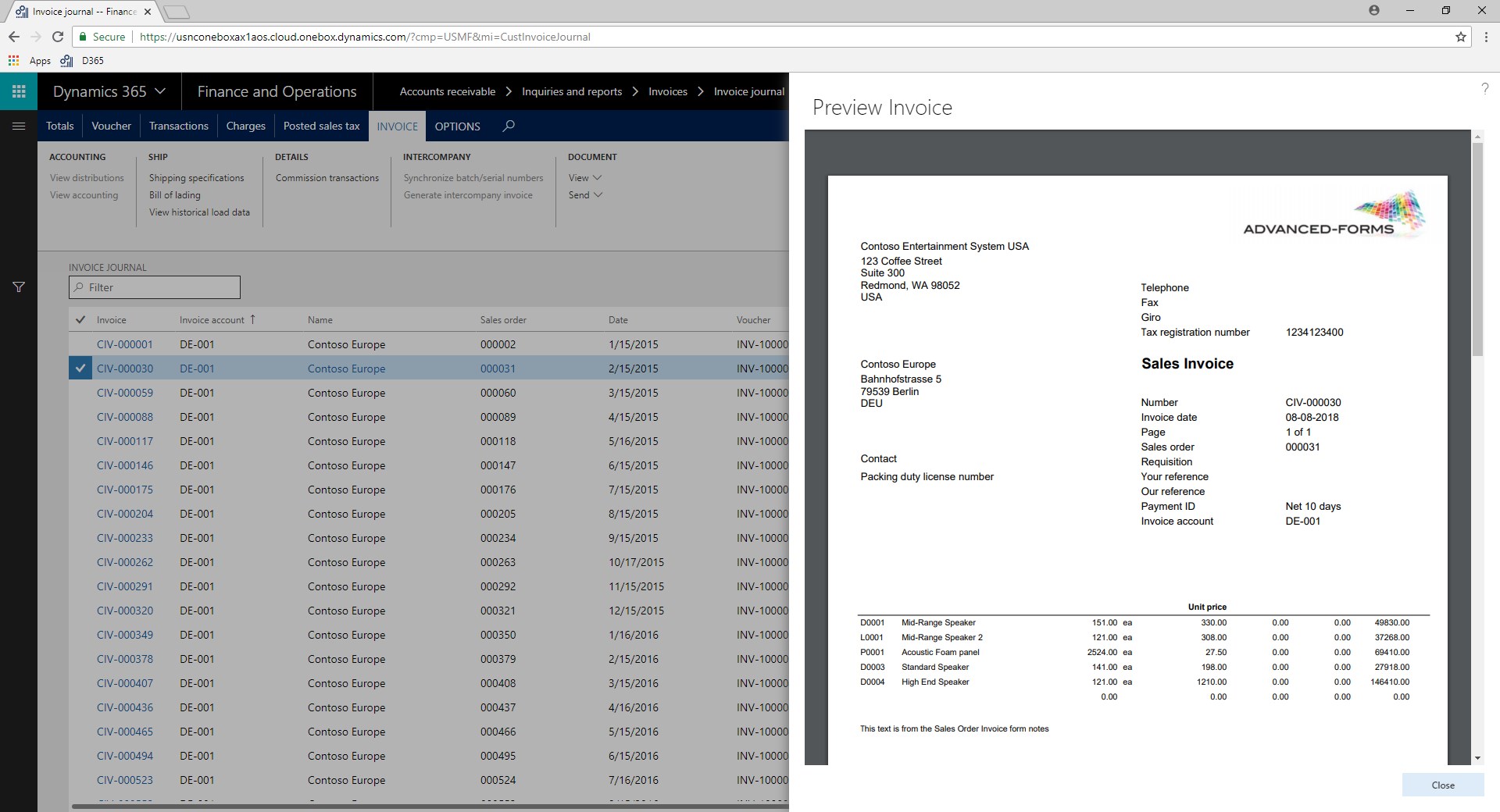Expand the View document dropdown

(585, 178)
